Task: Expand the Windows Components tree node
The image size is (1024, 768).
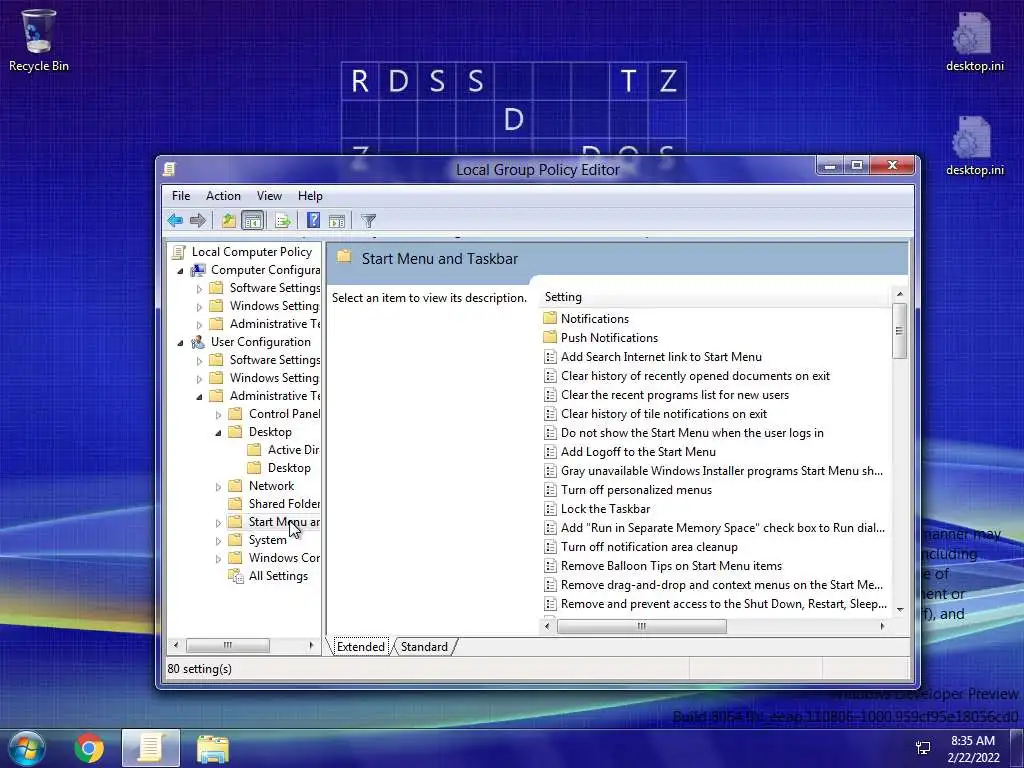Action: tap(219, 558)
